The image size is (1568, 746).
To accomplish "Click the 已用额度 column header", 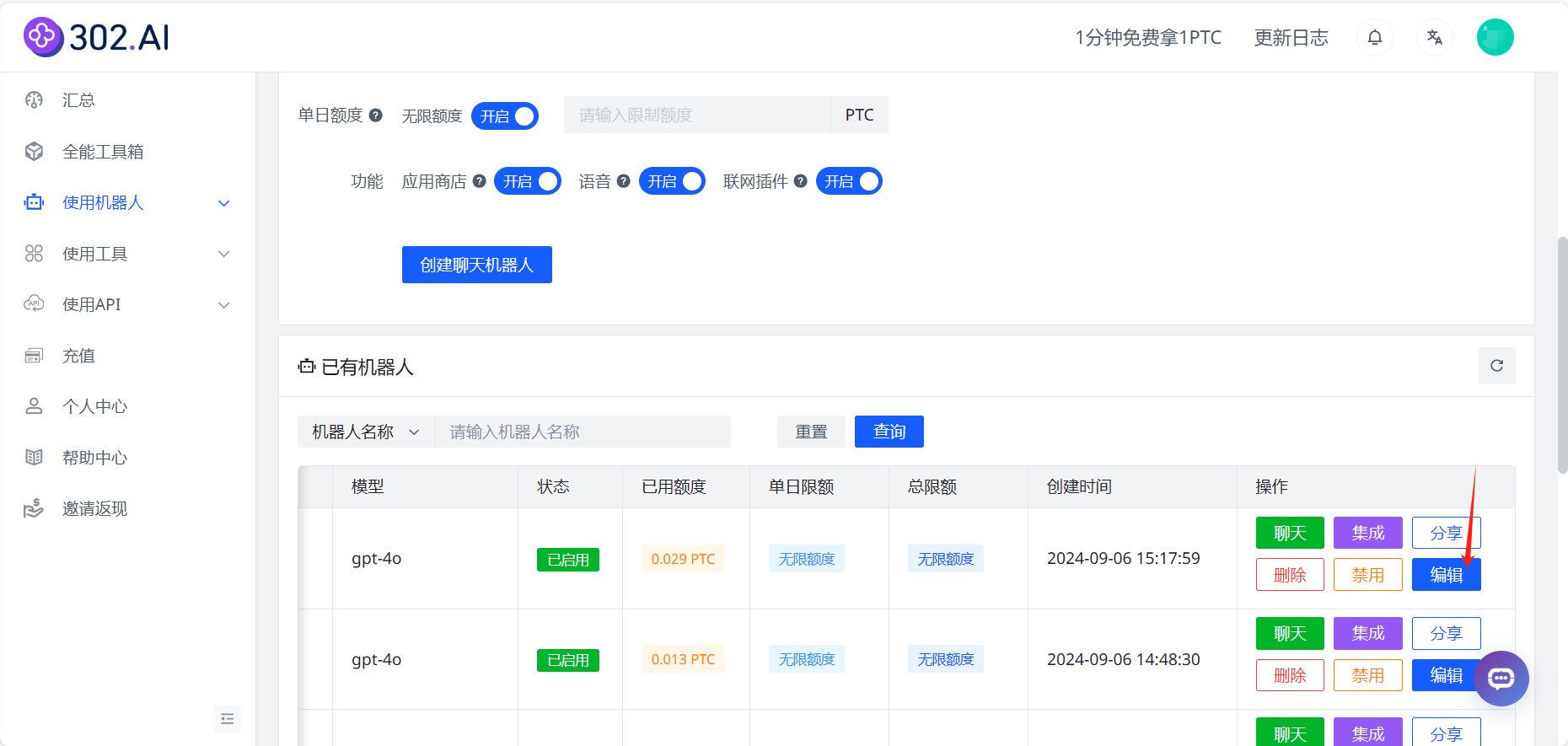I will click(x=674, y=486).
